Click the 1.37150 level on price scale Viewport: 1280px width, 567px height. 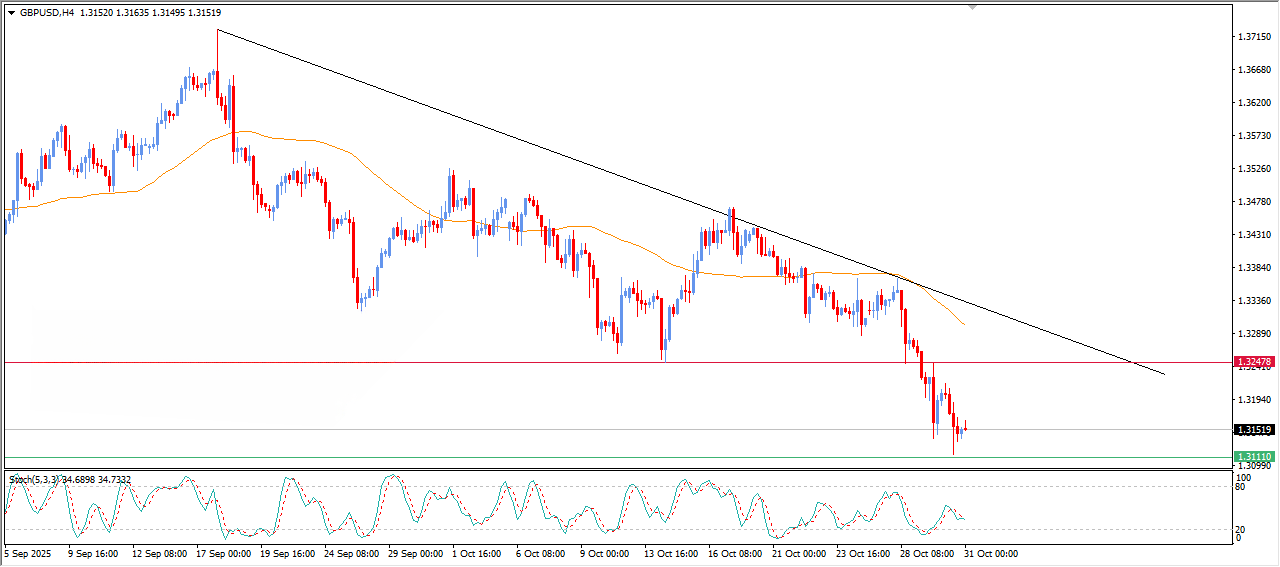(x=1254, y=37)
